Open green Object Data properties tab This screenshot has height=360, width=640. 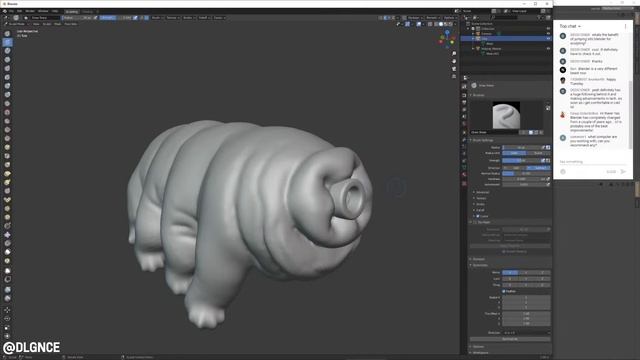(464, 168)
